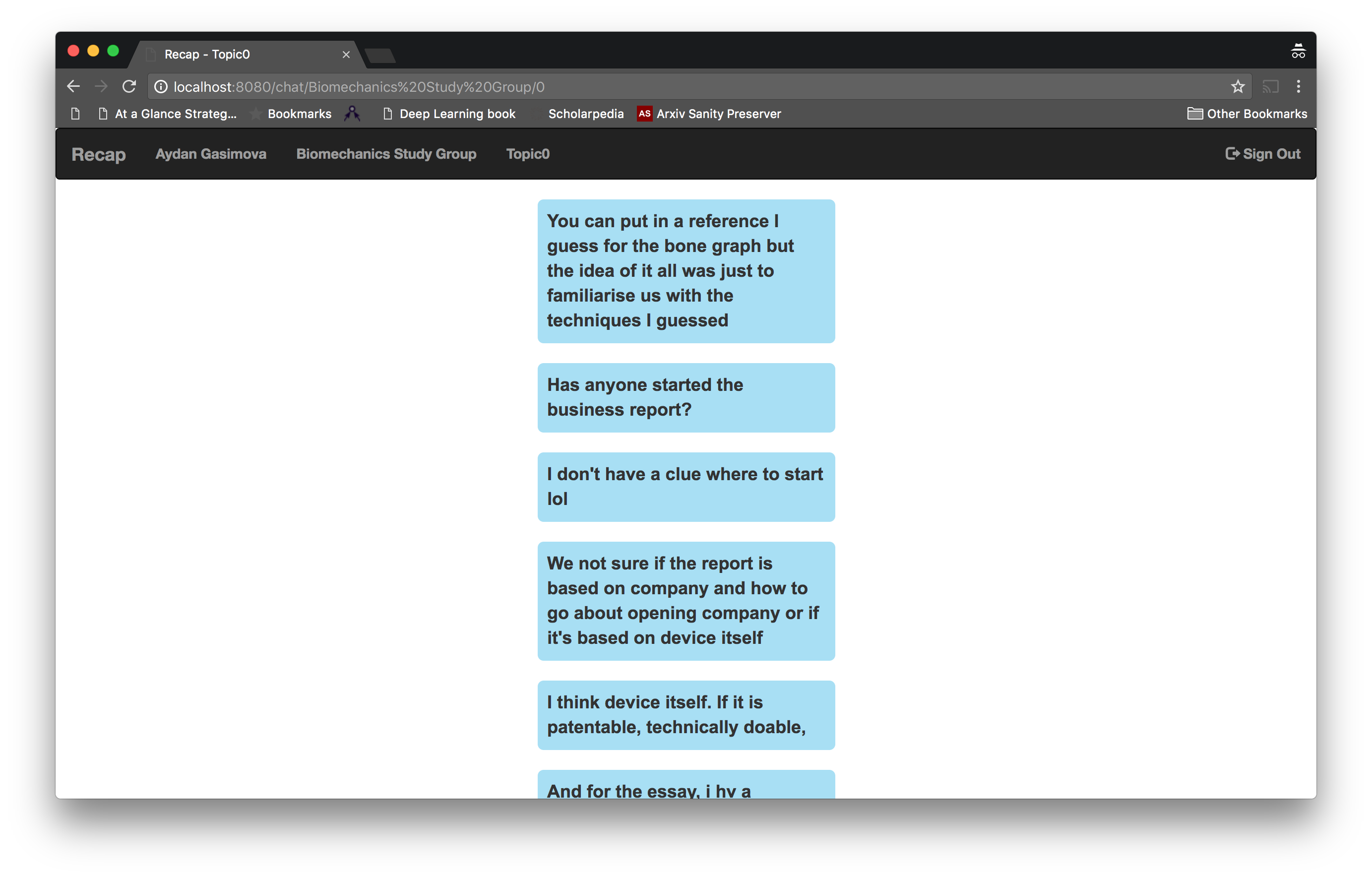Open Arxiv Sanity Preserver bookmark
Viewport: 1372px width, 878px height.
(x=709, y=114)
